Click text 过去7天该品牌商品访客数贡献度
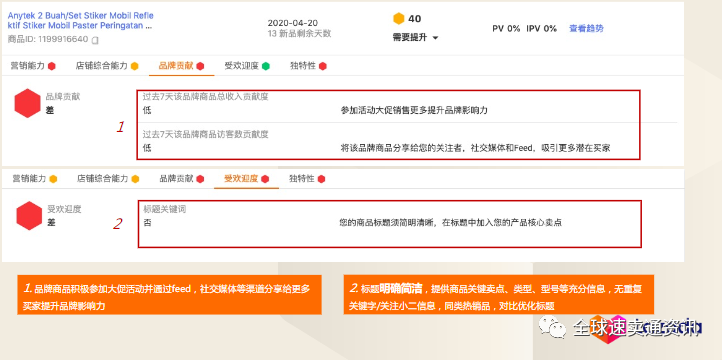 click(x=205, y=134)
